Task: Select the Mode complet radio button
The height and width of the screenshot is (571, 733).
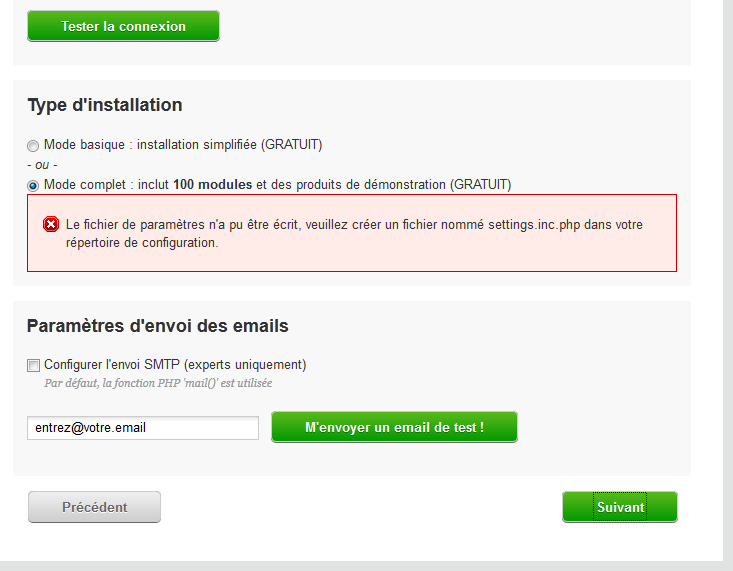Action: [33, 185]
